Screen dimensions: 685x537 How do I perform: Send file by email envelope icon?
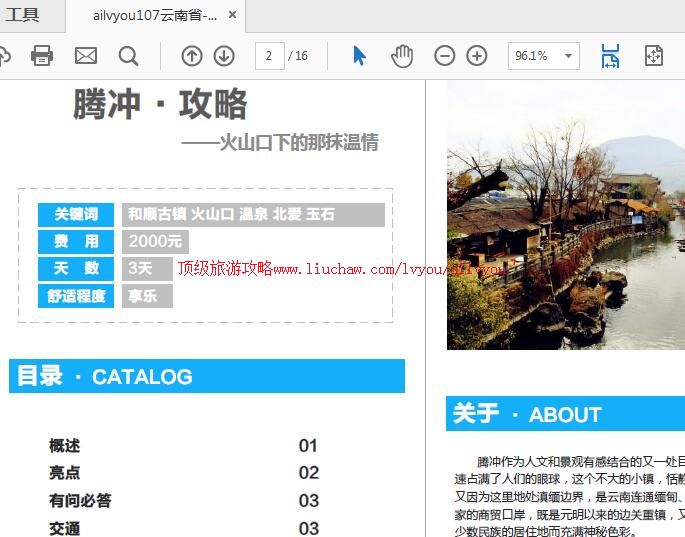86,56
